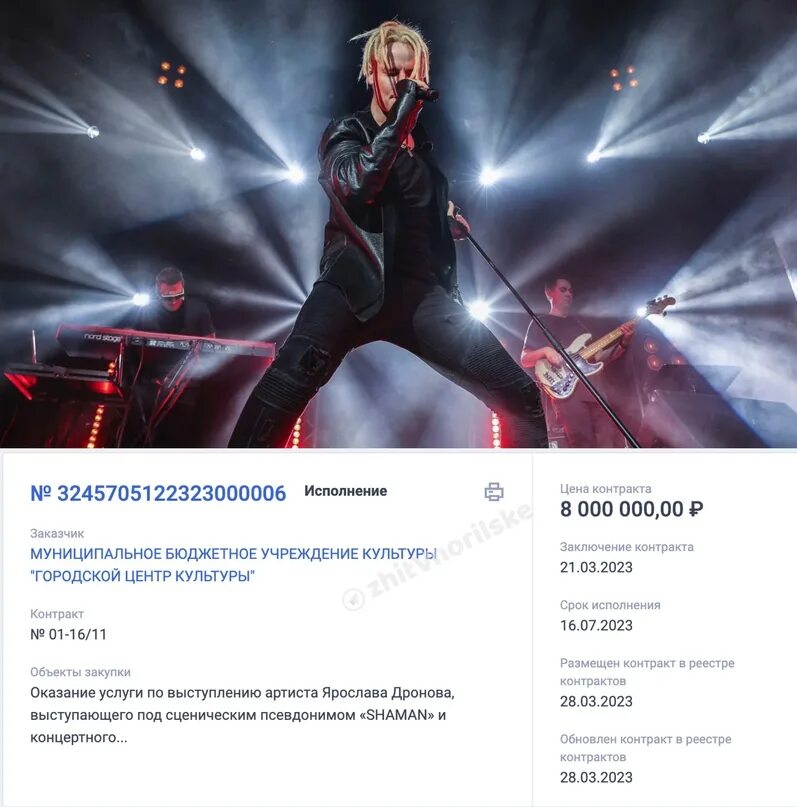Click the printer icon beside Исполнение

[493, 492]
